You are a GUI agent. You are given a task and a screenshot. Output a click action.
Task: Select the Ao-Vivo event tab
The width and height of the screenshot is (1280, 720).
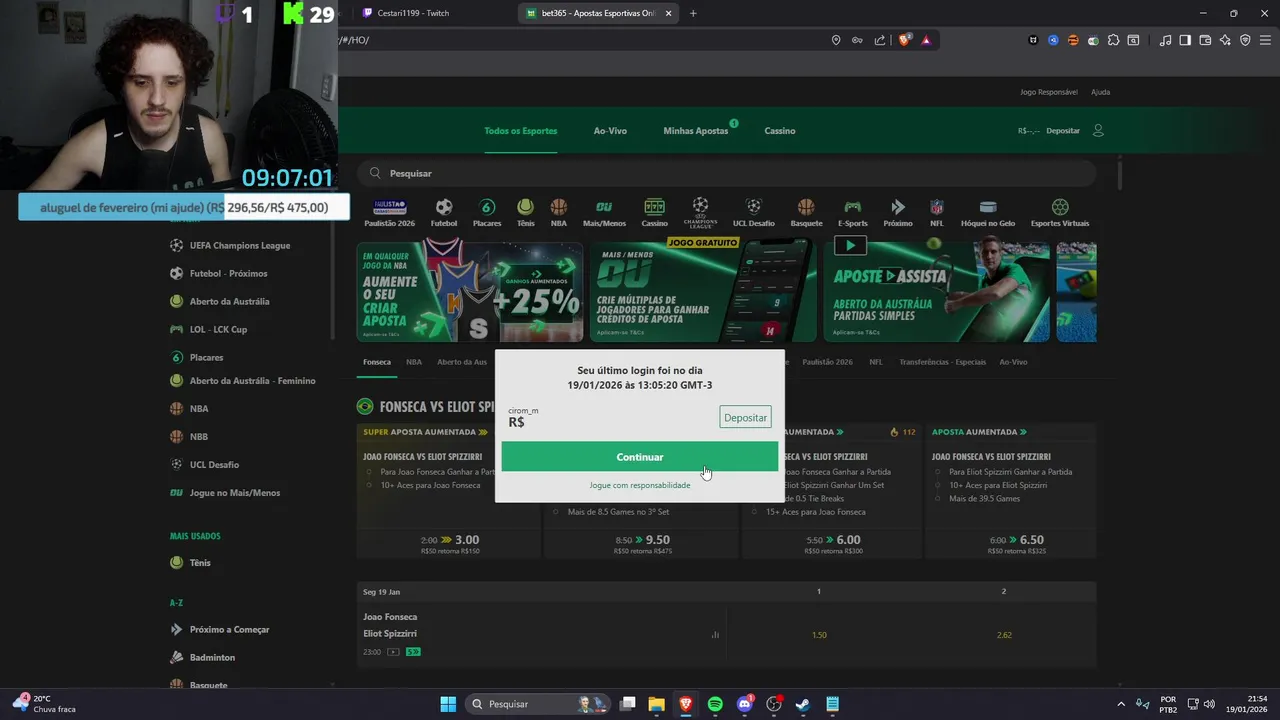tap(1013, 362)
